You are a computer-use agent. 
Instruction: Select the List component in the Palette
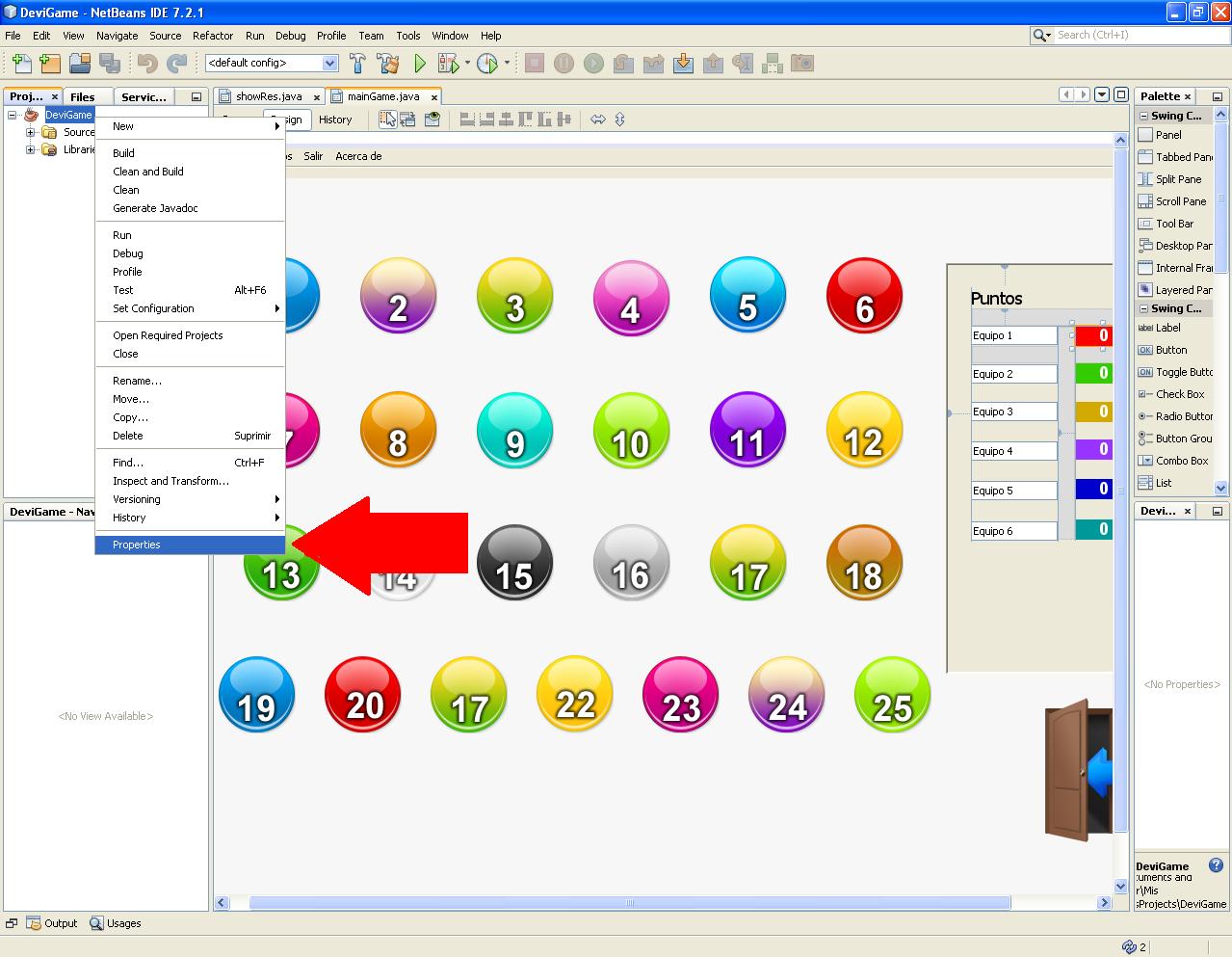click(x=1164, y=483)
